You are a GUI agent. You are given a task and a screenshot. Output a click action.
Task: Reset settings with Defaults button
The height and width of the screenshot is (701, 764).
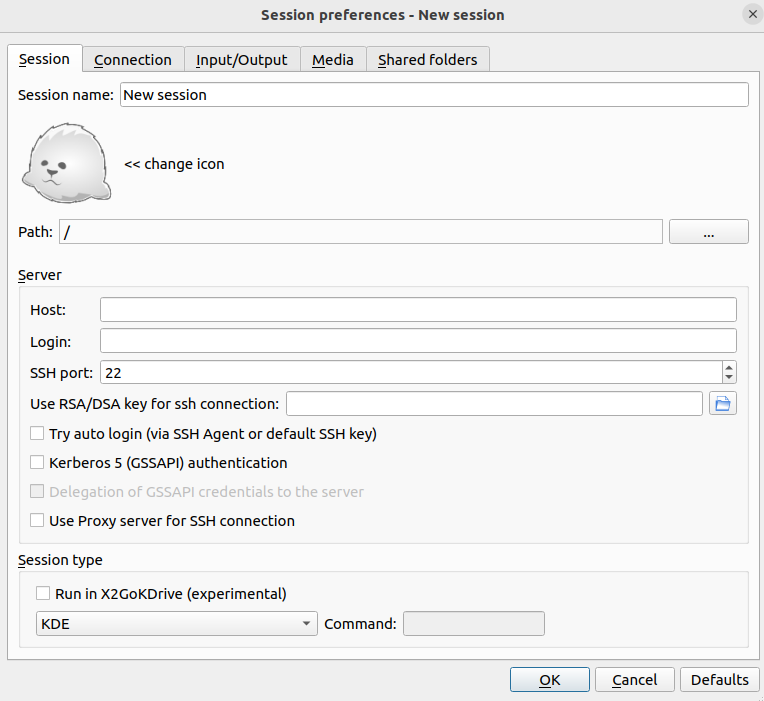pos(719,680)
